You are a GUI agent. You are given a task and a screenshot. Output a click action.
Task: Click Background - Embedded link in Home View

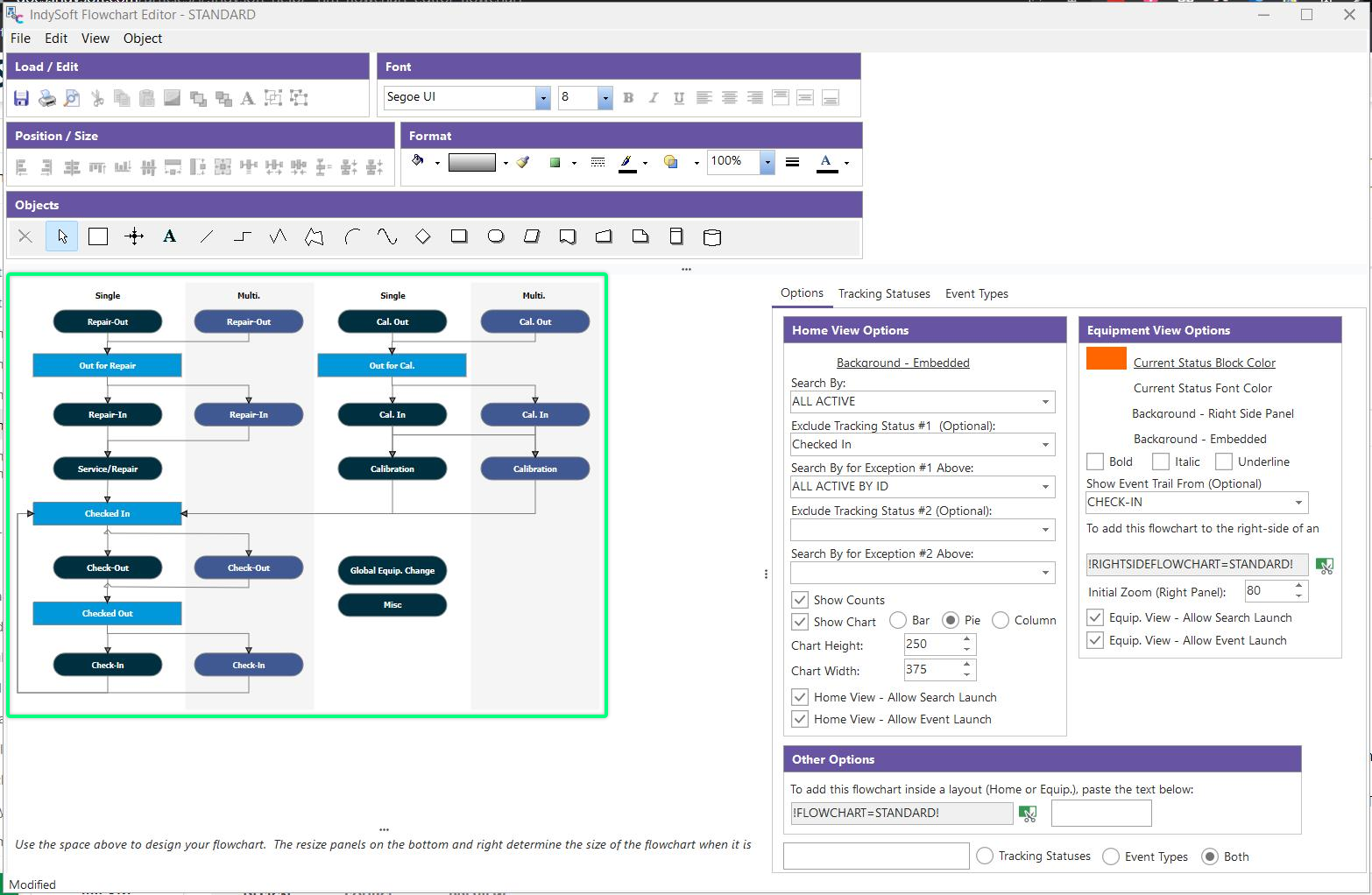click(902, 363)
